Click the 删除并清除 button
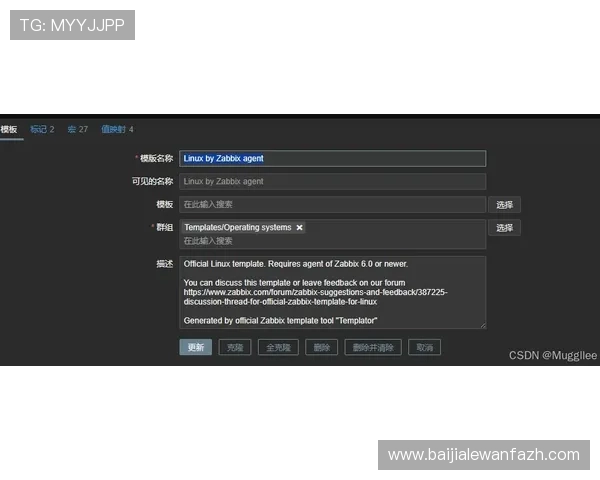The image size is (600, 480). point(373,348)
